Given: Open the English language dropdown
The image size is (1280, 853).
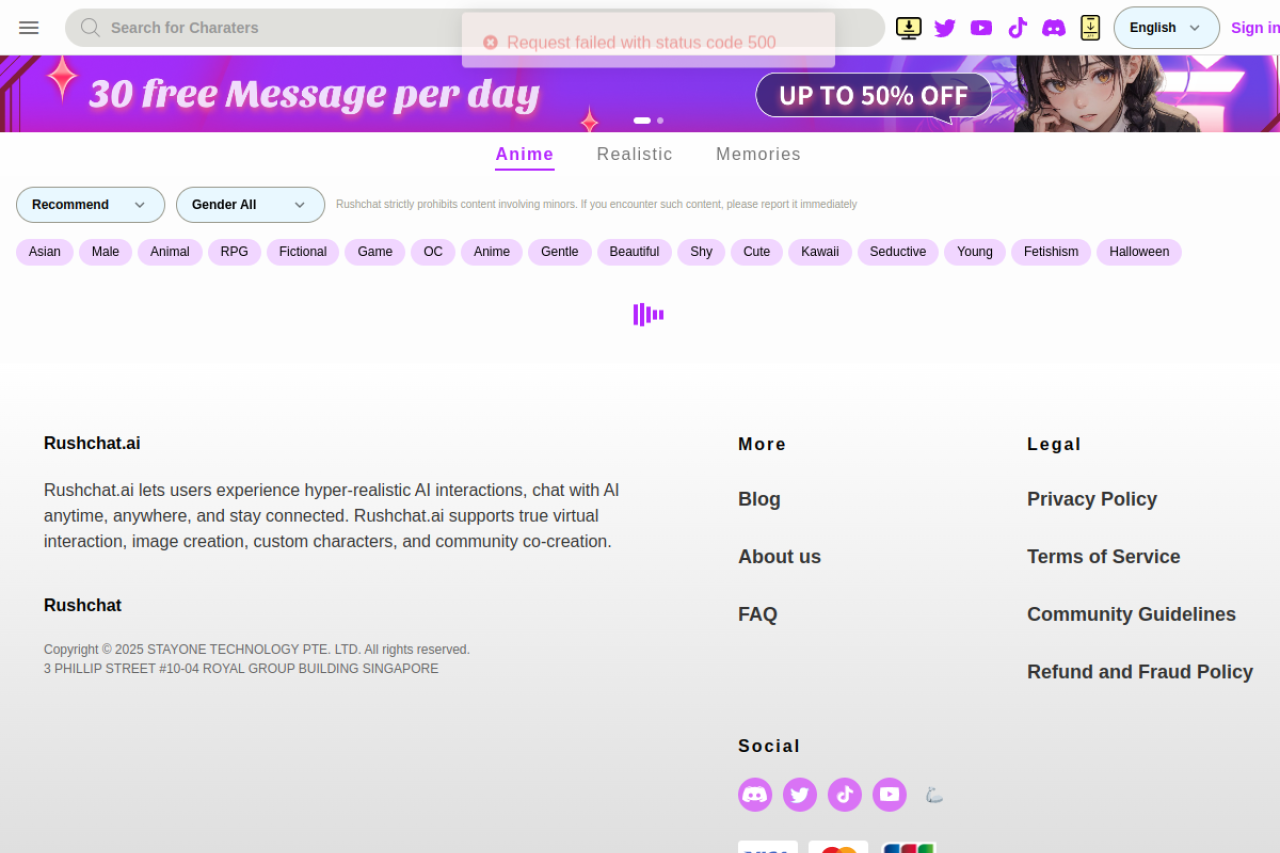Looking at the screenshot, I should click(1167, 28).
